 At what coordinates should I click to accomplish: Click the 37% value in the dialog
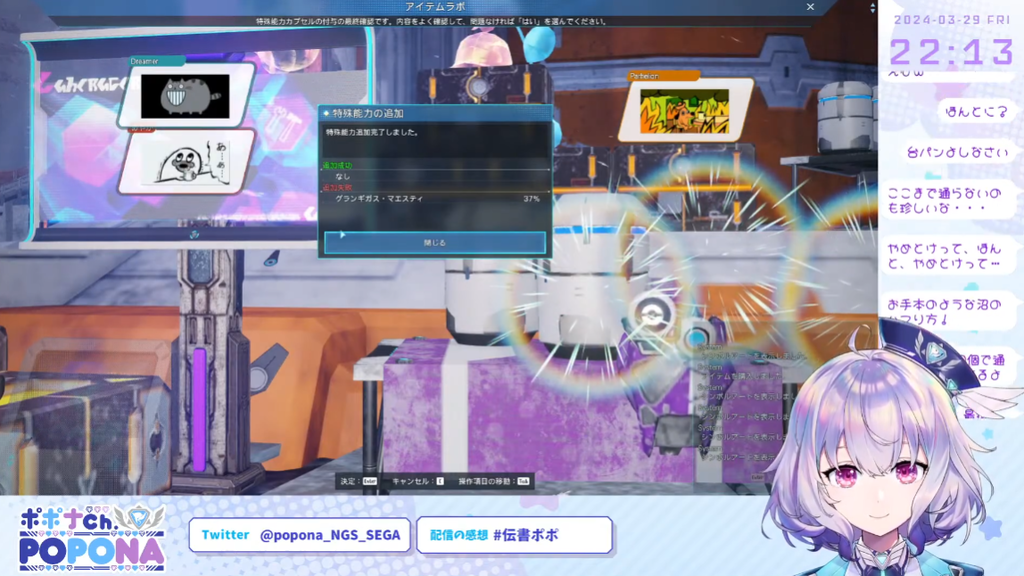[531, 199]
